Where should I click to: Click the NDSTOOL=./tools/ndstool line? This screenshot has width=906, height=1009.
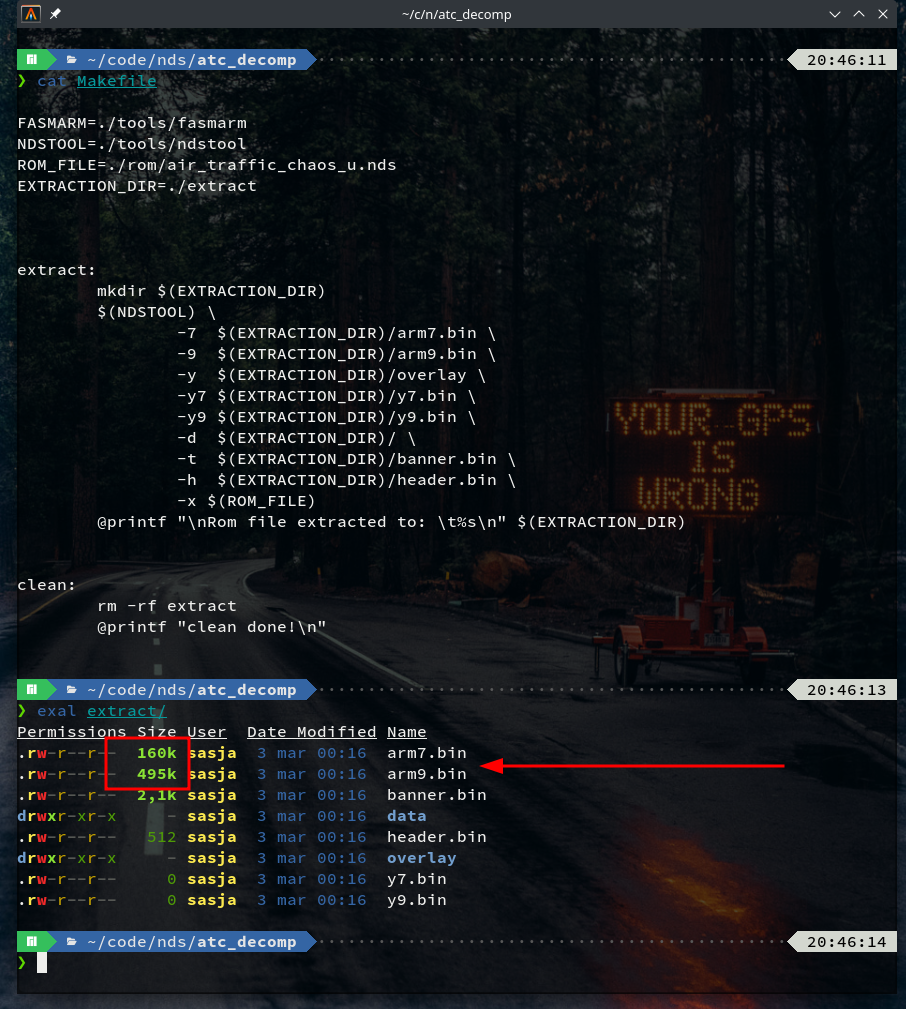pos(132,144)
